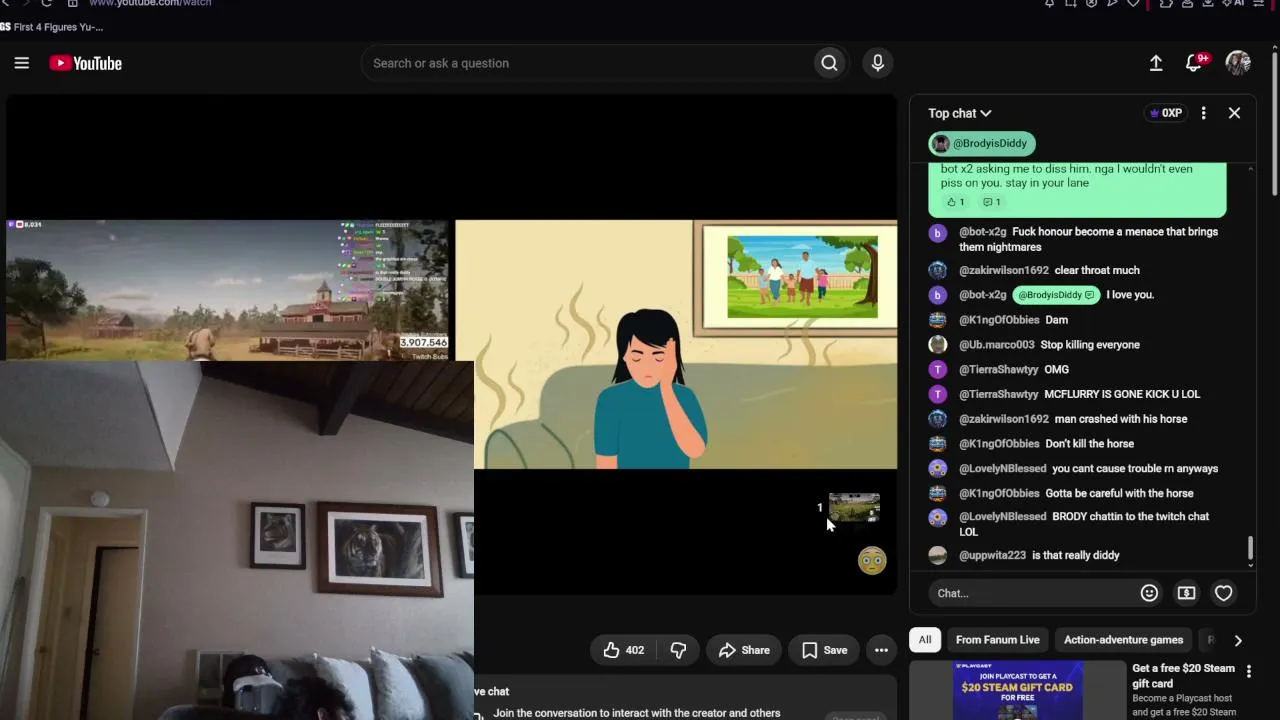The width and height of the screenshot is (1280, 720).
Task: Click the @uppwita223 username
Action: (992, 555)
